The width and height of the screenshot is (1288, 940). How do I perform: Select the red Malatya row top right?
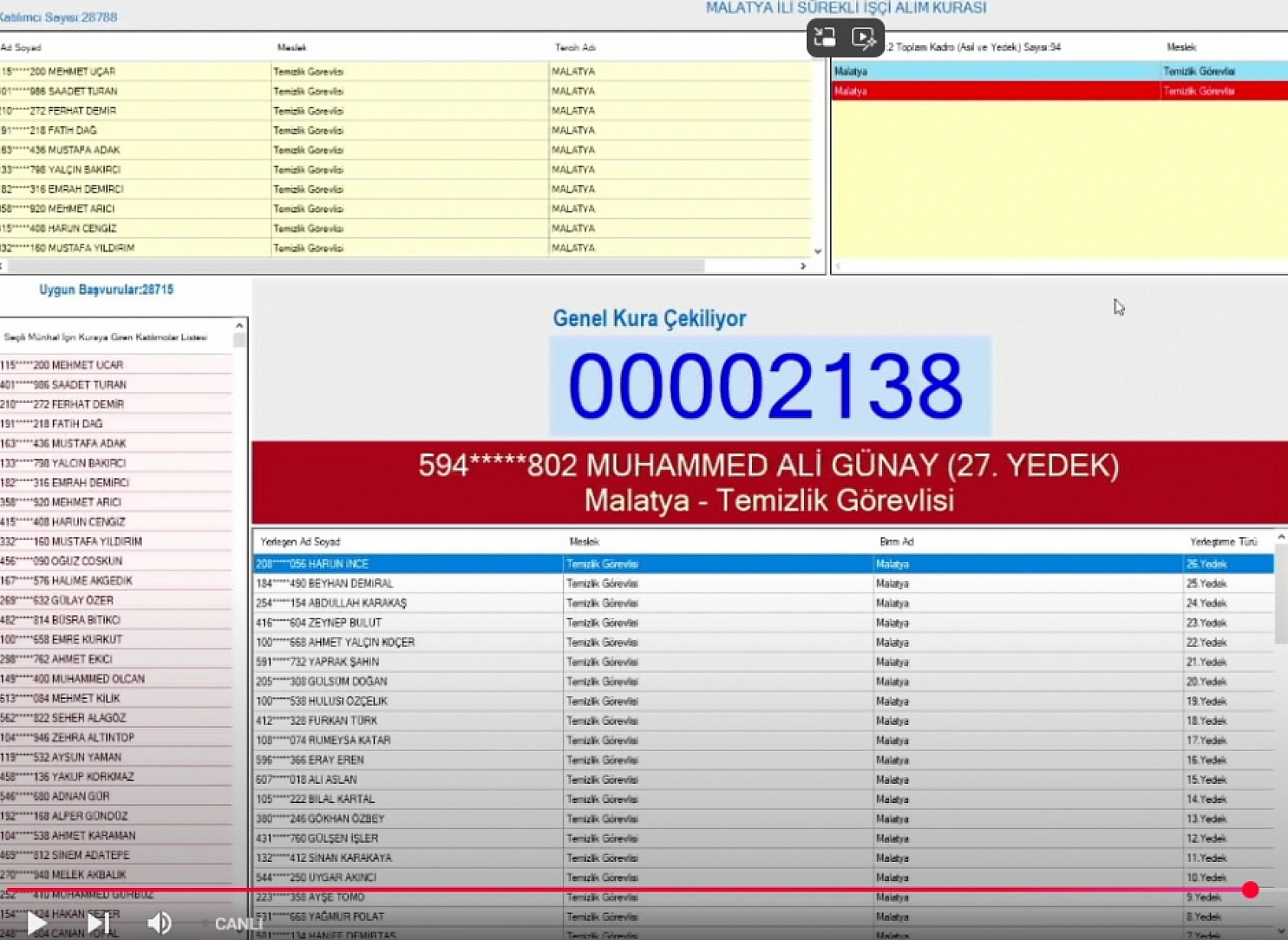[x=995, y=90]
